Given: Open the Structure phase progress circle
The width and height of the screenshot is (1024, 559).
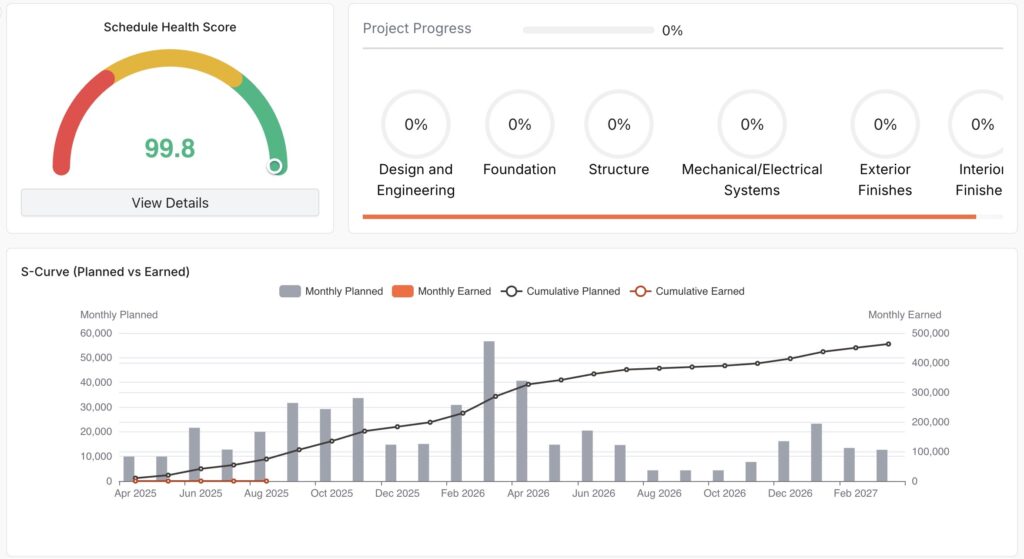Looking at the screenshot, I should 619,125.
